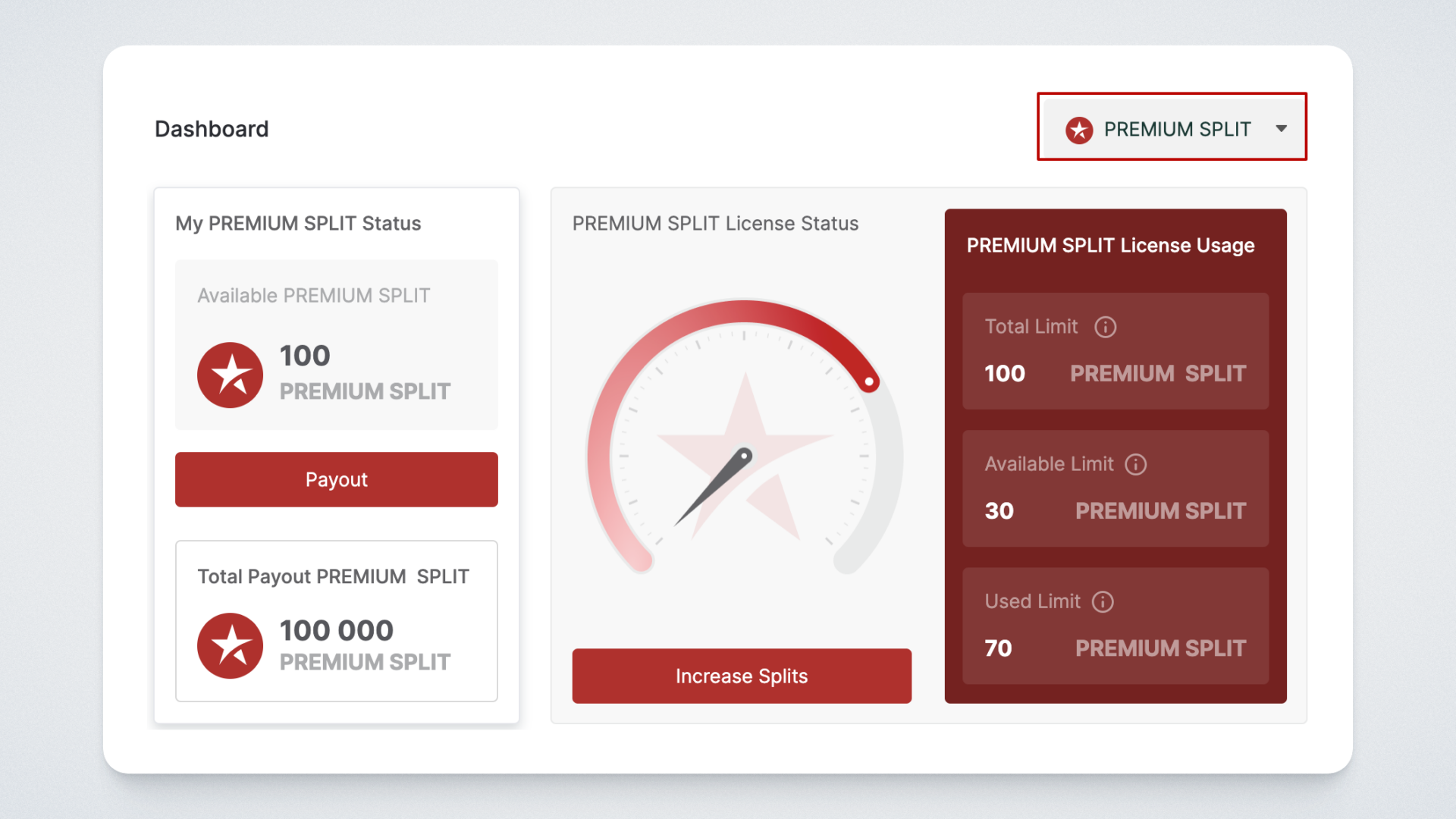
Task: Click the star icon in the PREMIUM SPLIT selector
Action: tap(1078, 130)
